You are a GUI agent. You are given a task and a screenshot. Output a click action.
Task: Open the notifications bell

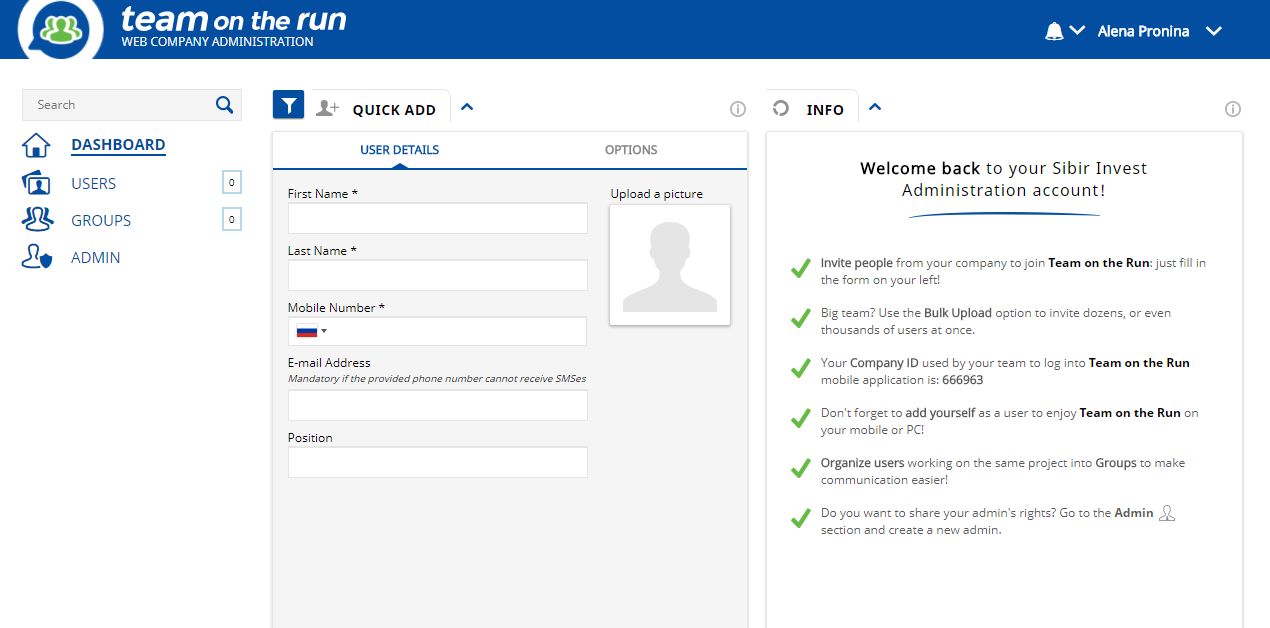(1054, 31)
